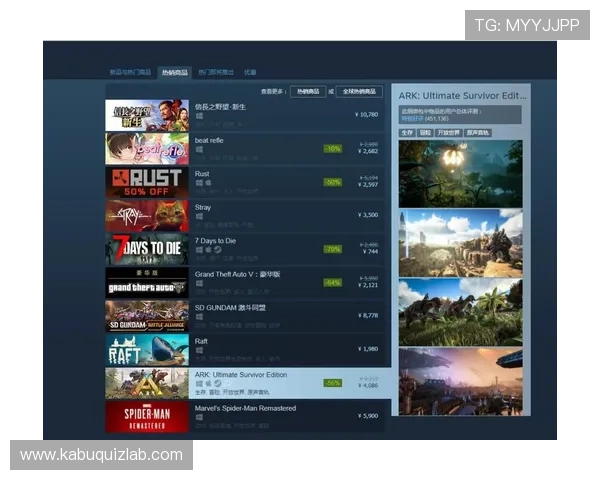Click the beat refle capsule image

(x=147, y=148)
